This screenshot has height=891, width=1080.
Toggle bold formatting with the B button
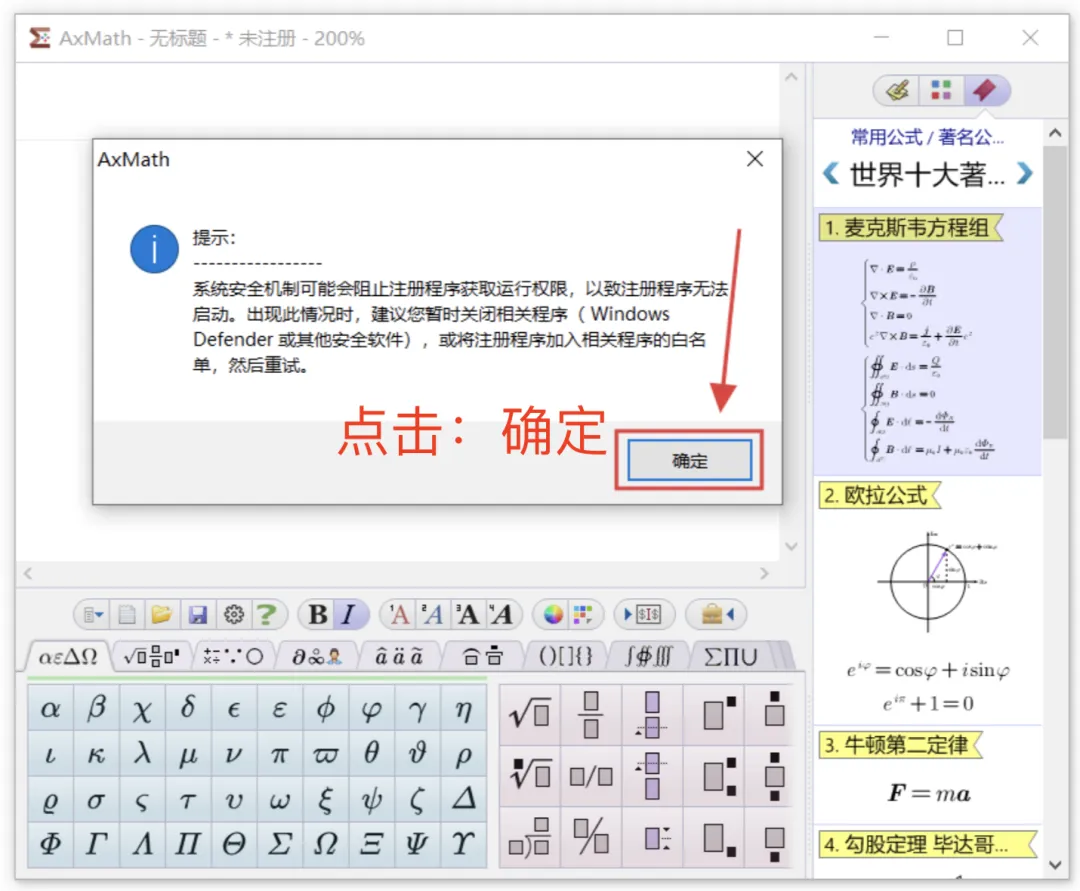318,614
